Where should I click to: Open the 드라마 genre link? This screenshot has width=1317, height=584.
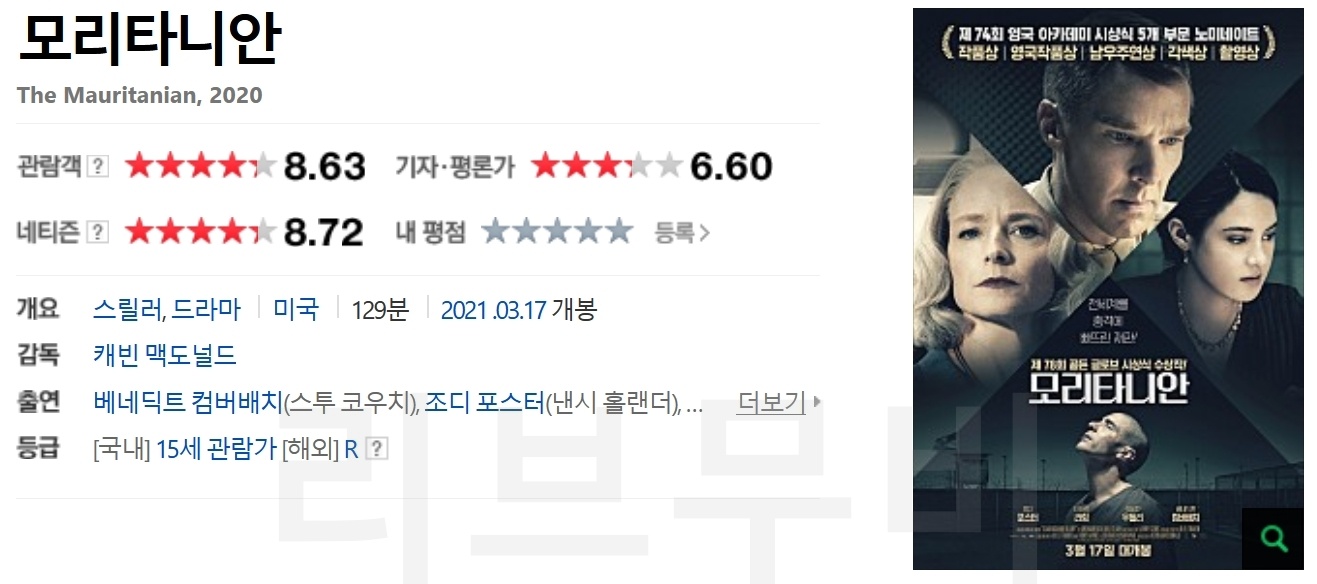point(207,309)
